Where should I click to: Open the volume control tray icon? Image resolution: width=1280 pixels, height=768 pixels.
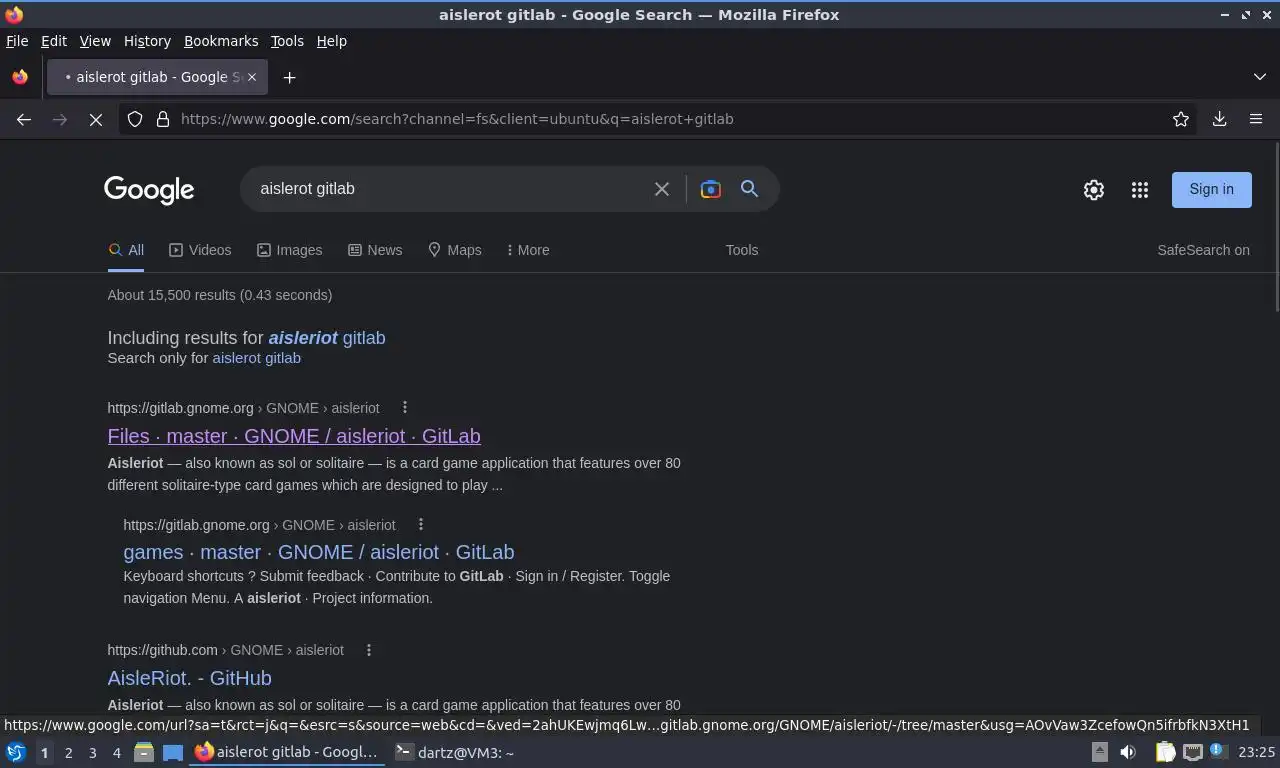[1128, 752]
